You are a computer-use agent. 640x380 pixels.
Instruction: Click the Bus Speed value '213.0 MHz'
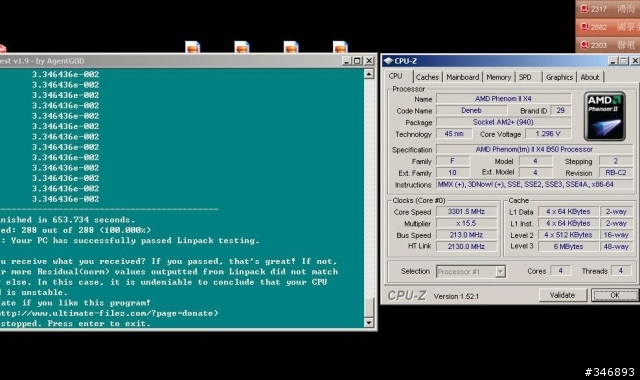[467, 235]
